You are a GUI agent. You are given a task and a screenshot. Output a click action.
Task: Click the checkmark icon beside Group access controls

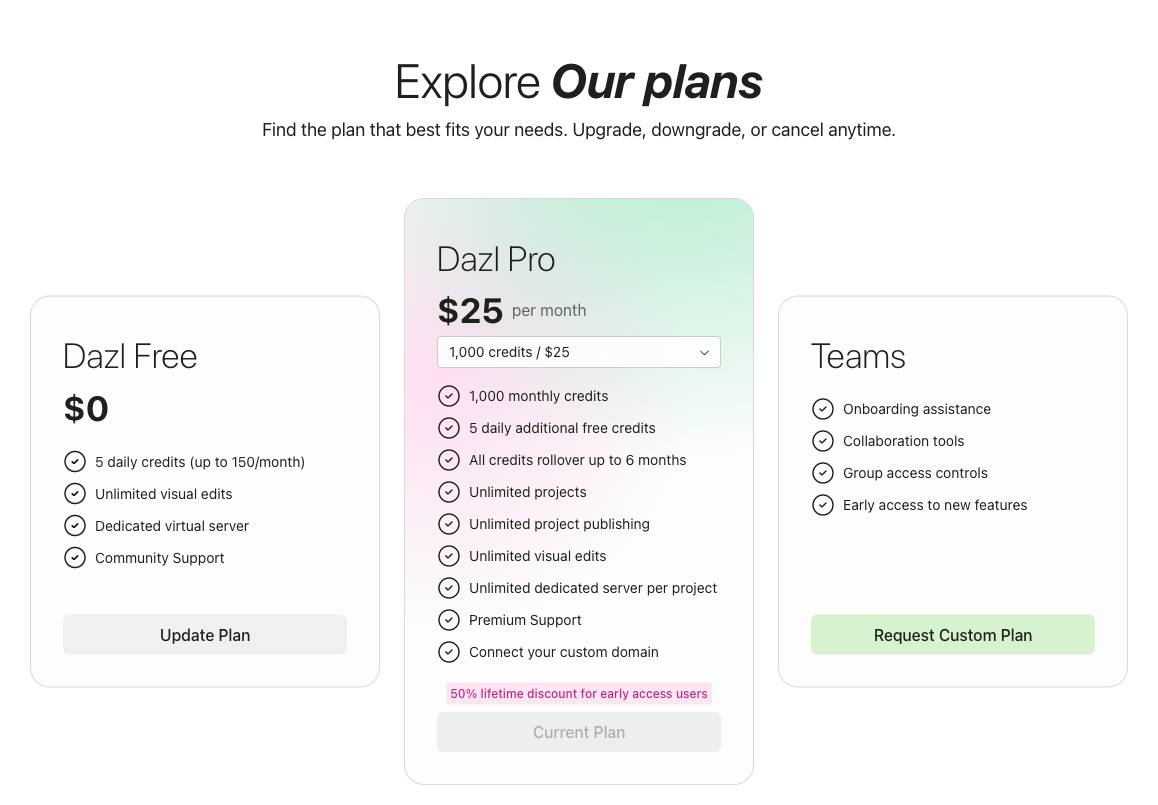[823, 473]
